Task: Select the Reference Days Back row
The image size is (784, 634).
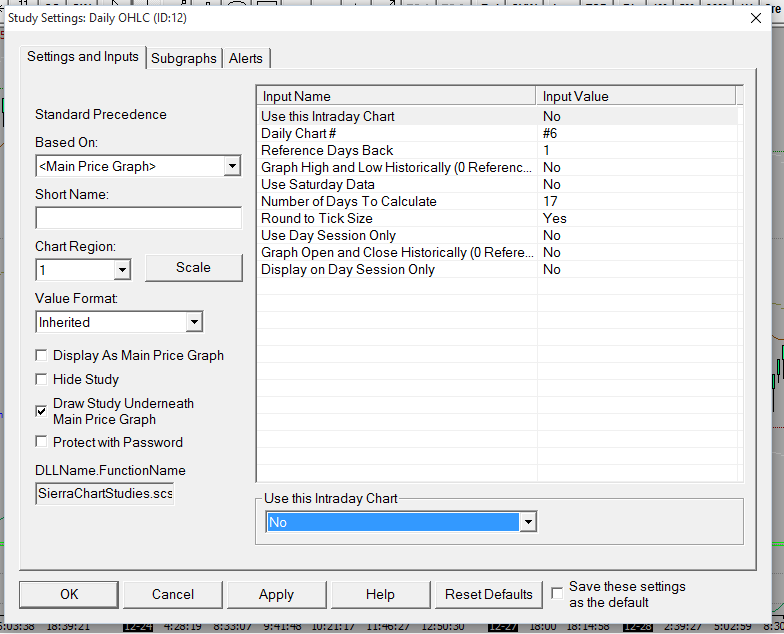Action: pyautogui.click(x=498, y=150)
